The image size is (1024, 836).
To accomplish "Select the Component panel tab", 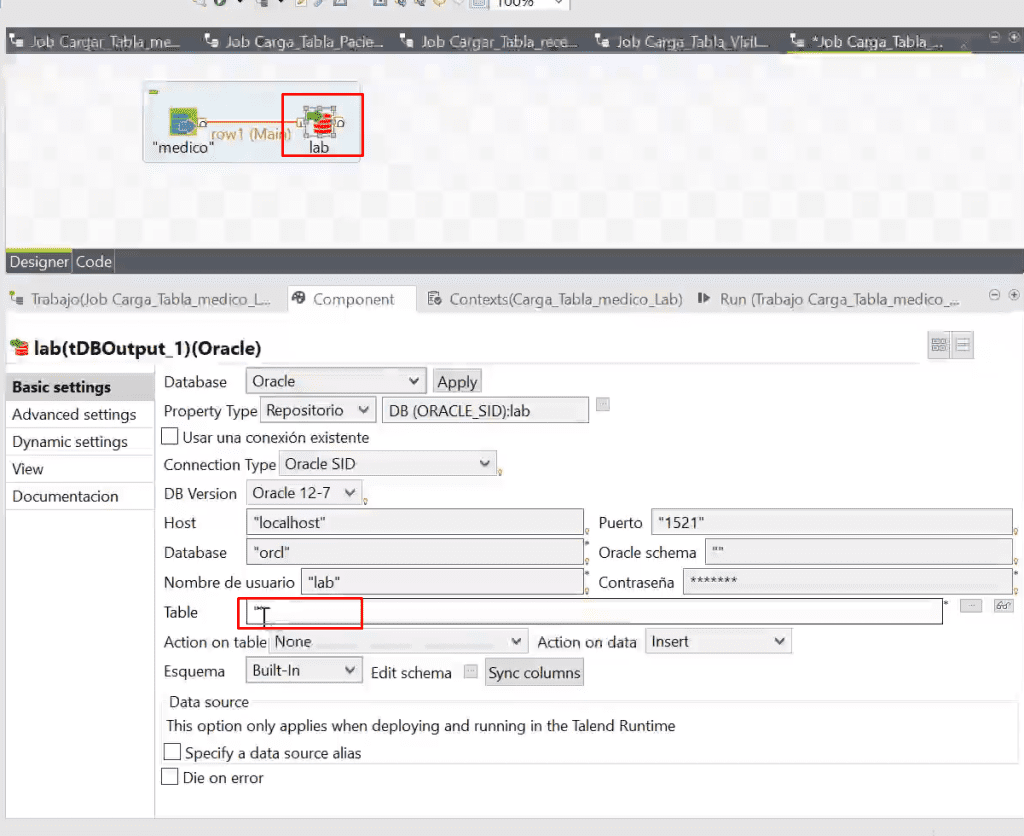I will tap(353, 299).
